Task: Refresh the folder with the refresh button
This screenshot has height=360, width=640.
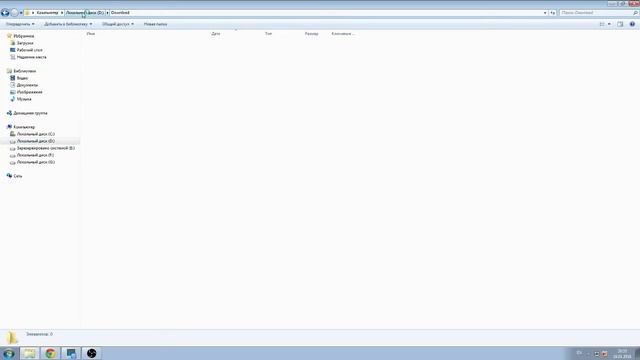Action: 552,13
